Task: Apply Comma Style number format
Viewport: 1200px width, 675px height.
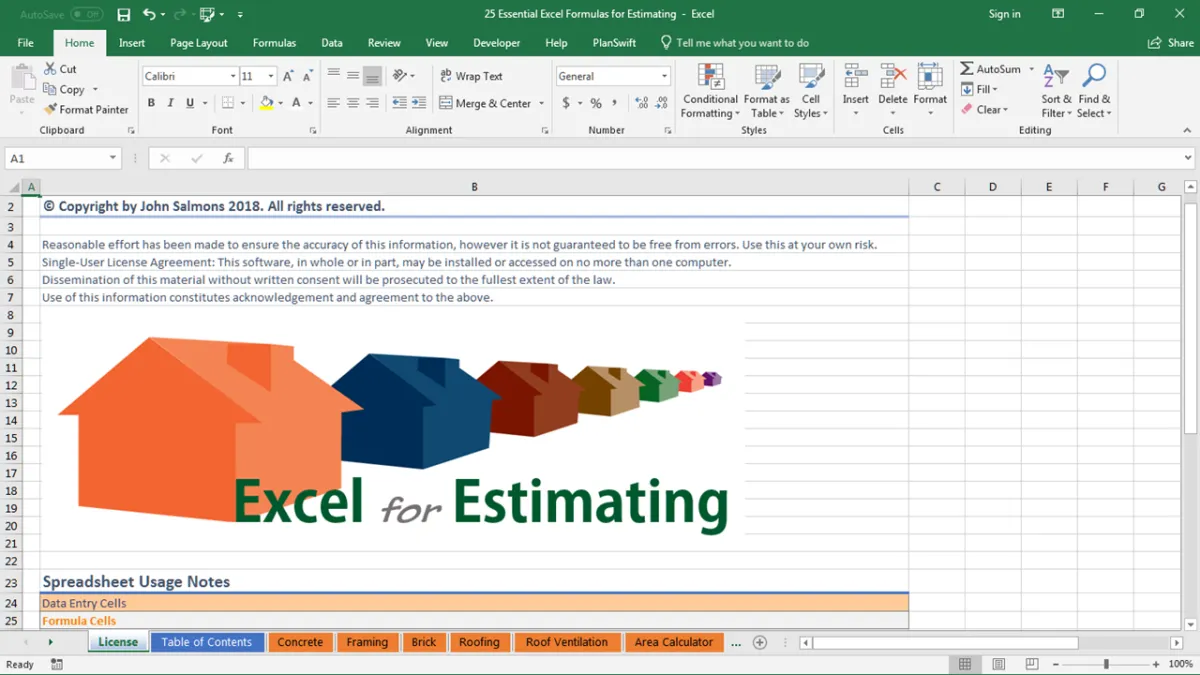Action: [x=615, y=103]
